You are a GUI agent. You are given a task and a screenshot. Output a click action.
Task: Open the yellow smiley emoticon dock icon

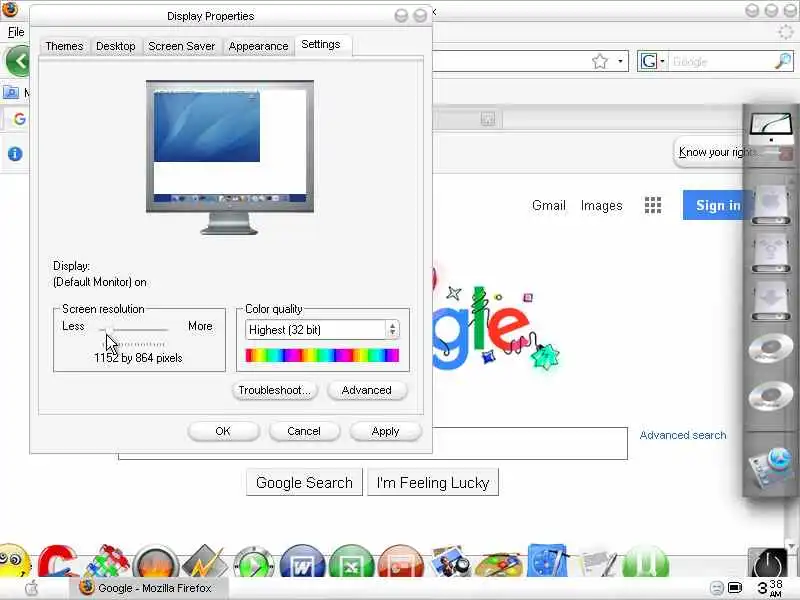click(x=14, y=560)
